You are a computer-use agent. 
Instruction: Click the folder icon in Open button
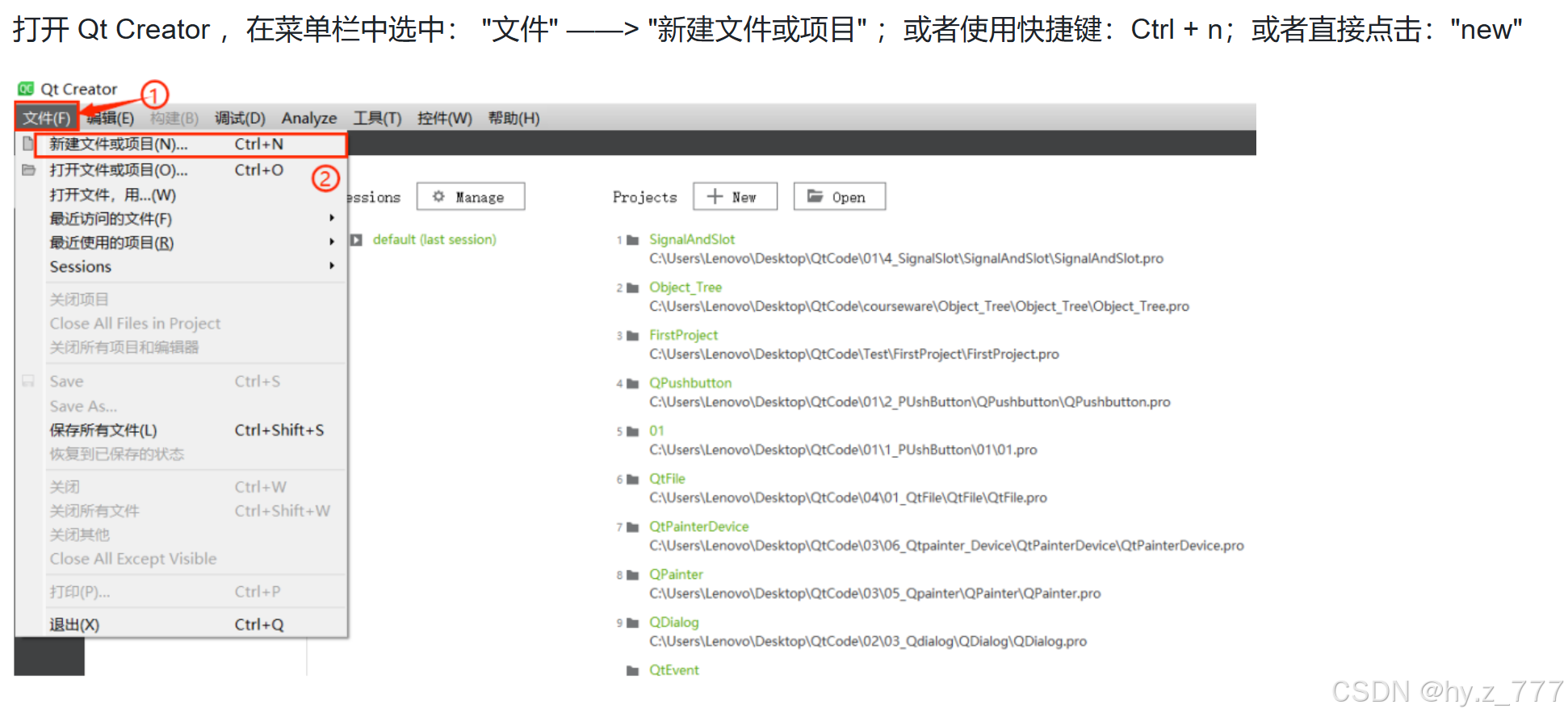point(815,196)
